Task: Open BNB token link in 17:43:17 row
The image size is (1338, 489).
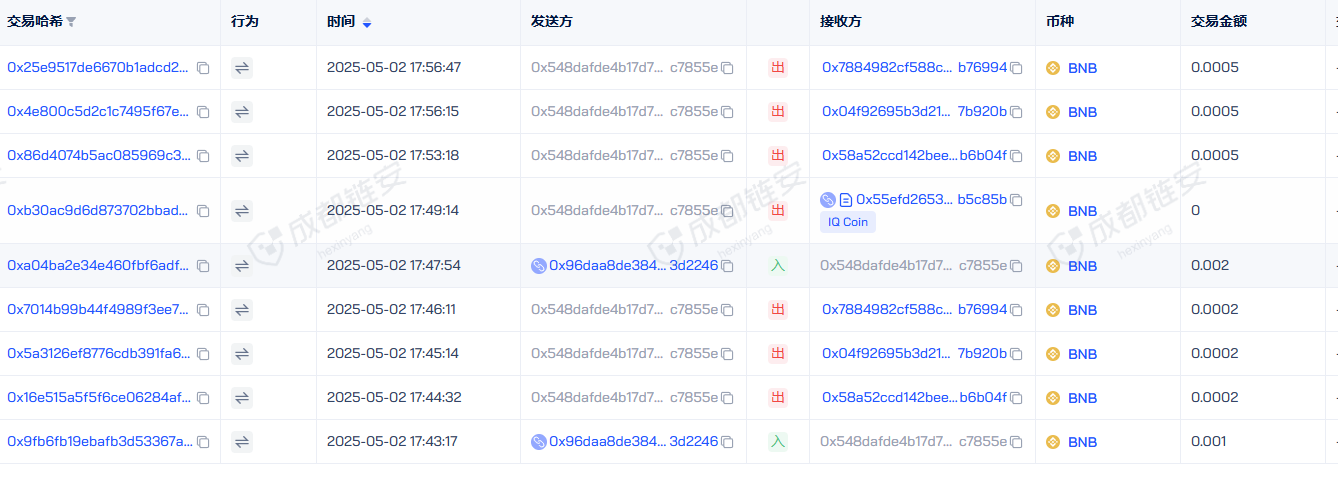Action: click(1082, 442)
